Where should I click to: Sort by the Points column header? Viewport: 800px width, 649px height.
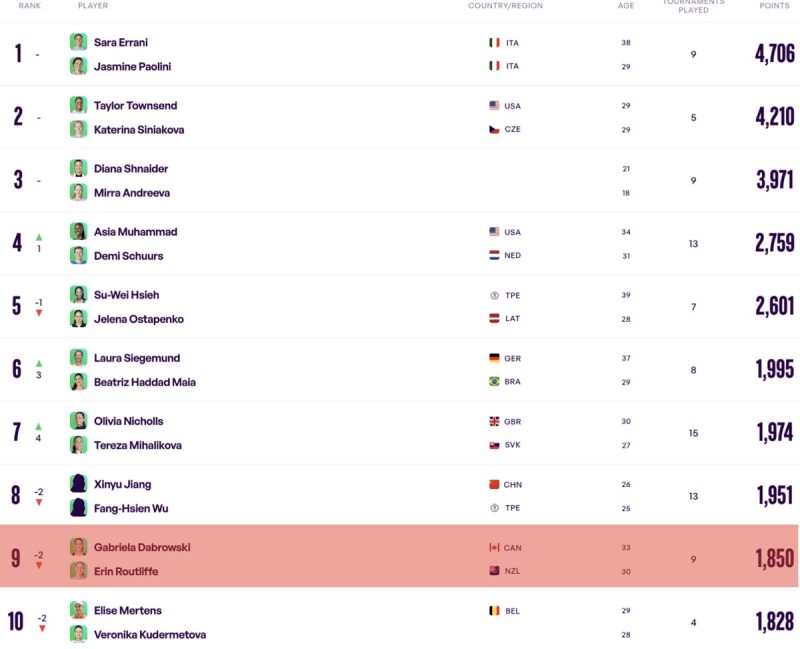tap(774, 6)
